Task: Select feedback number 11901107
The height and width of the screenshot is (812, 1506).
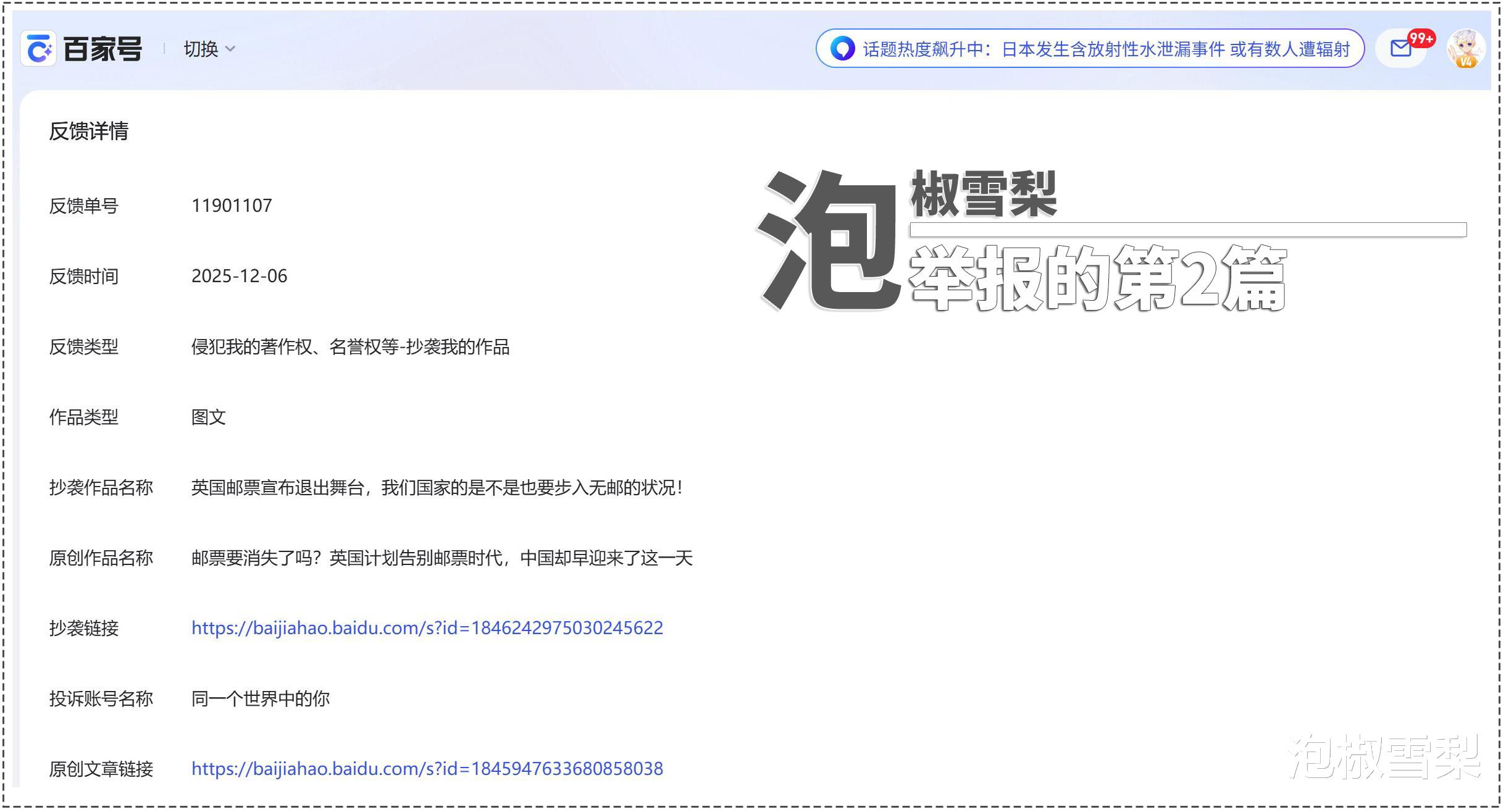Action: [x=232, y=206]
